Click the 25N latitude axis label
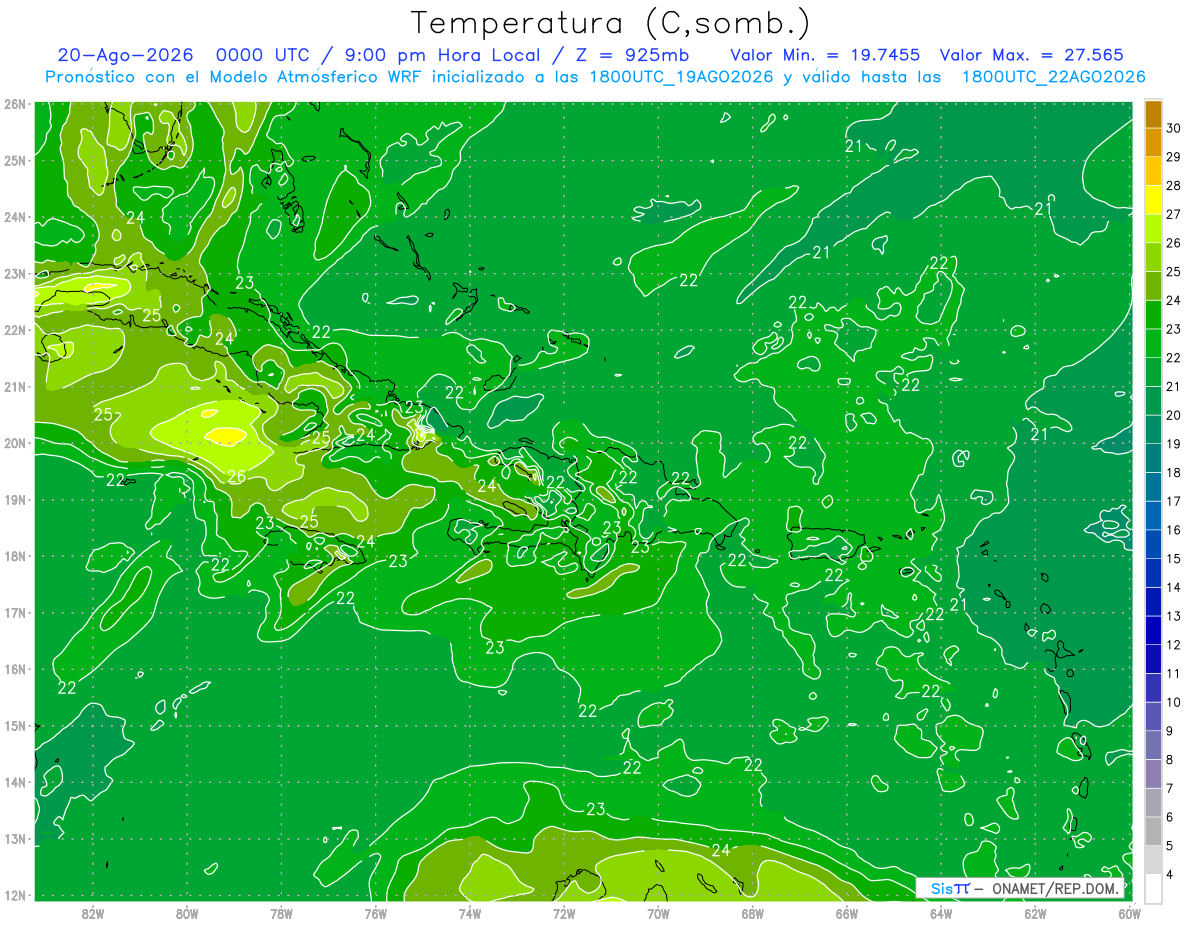Image resolution: width=1200 pixels, height=927 pixels. pyautogui.click(x=14, y=160)
